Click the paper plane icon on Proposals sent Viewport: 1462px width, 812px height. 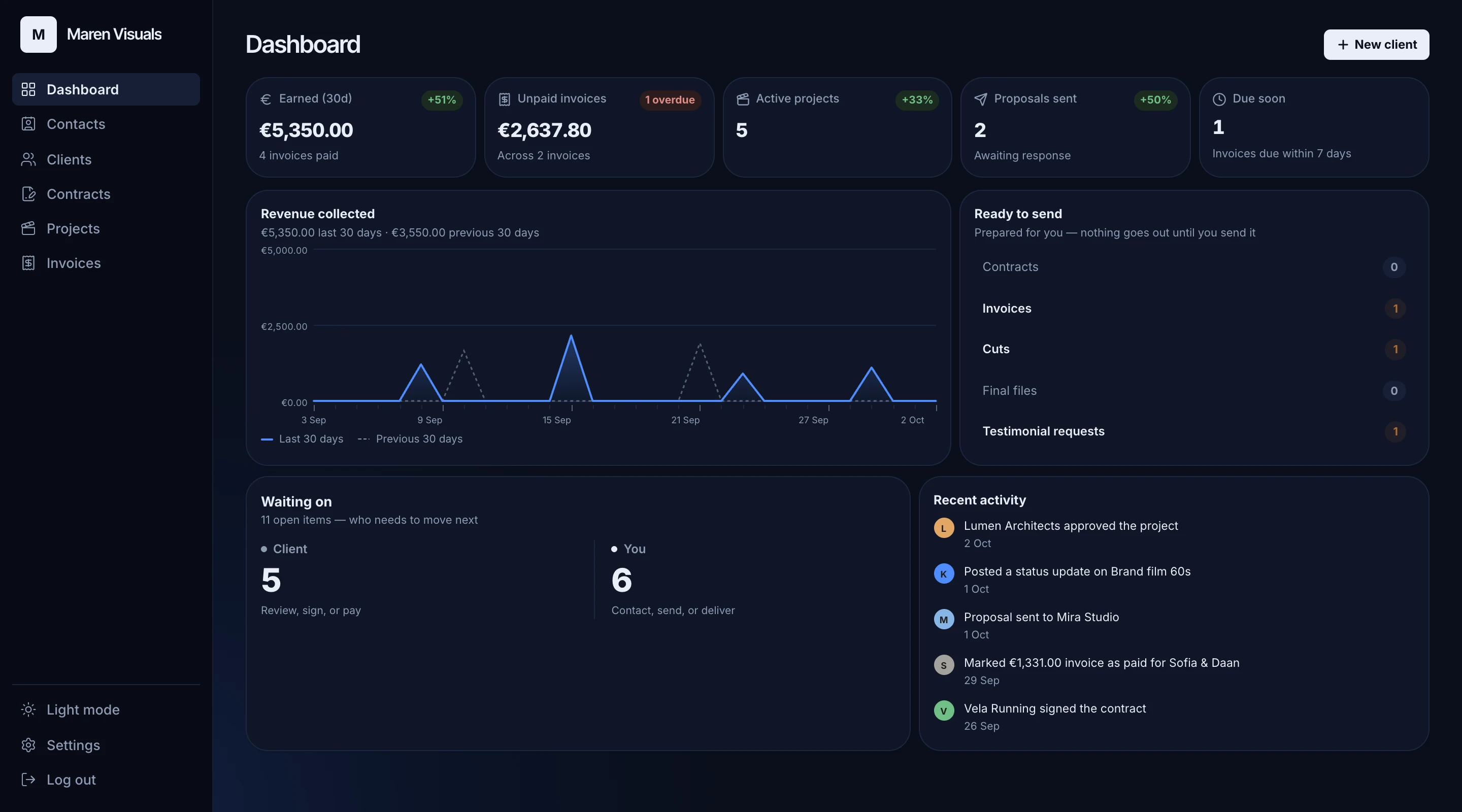[x=981, y=99]
